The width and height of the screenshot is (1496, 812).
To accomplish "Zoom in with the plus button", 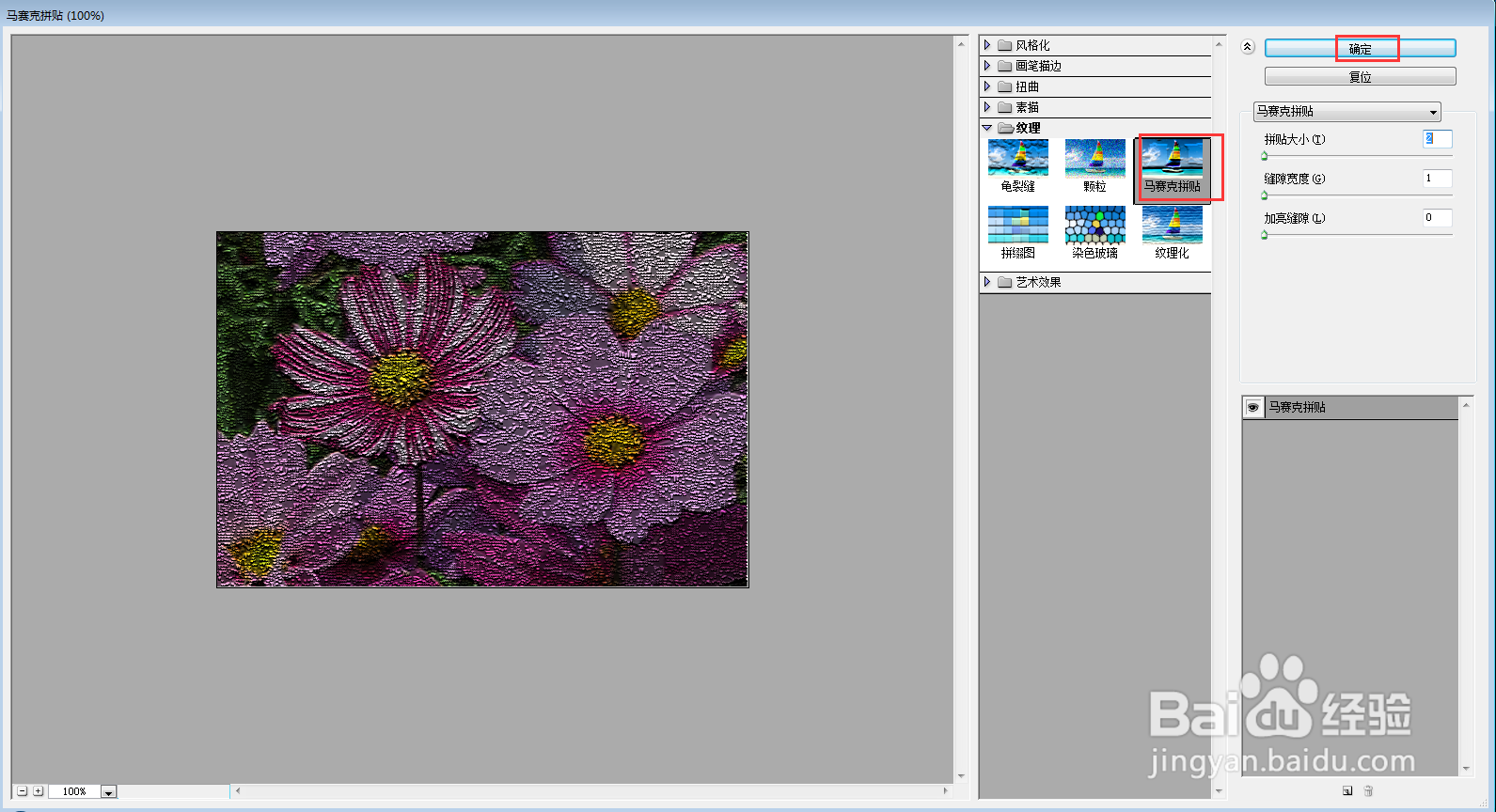I will [x=39, y=791].
